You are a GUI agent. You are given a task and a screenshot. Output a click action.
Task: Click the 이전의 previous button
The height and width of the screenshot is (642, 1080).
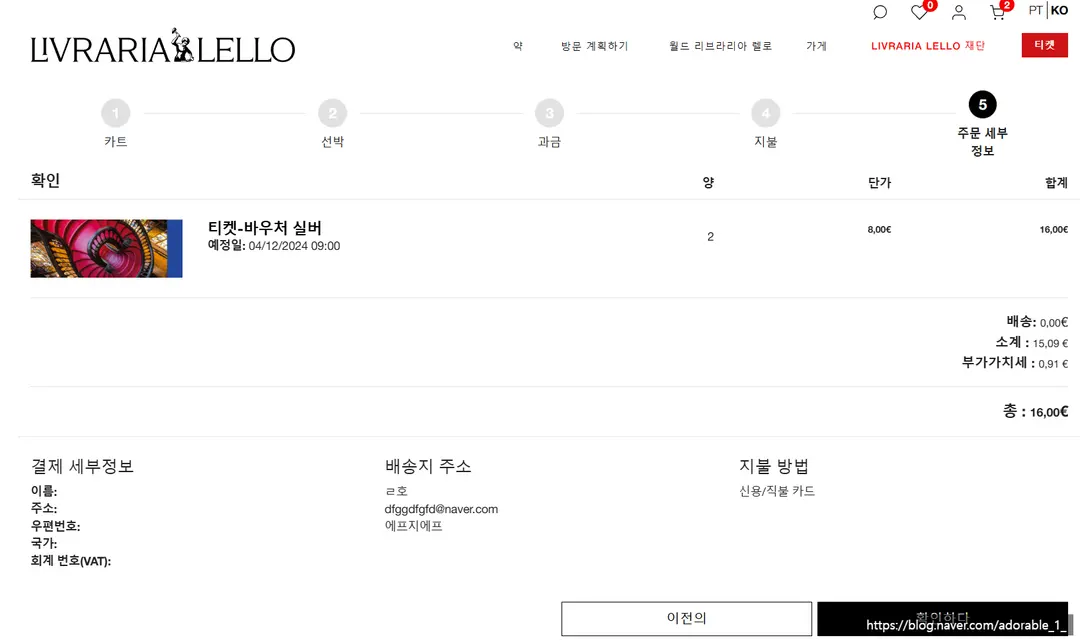pyautogui.click(x=686, y=618)
